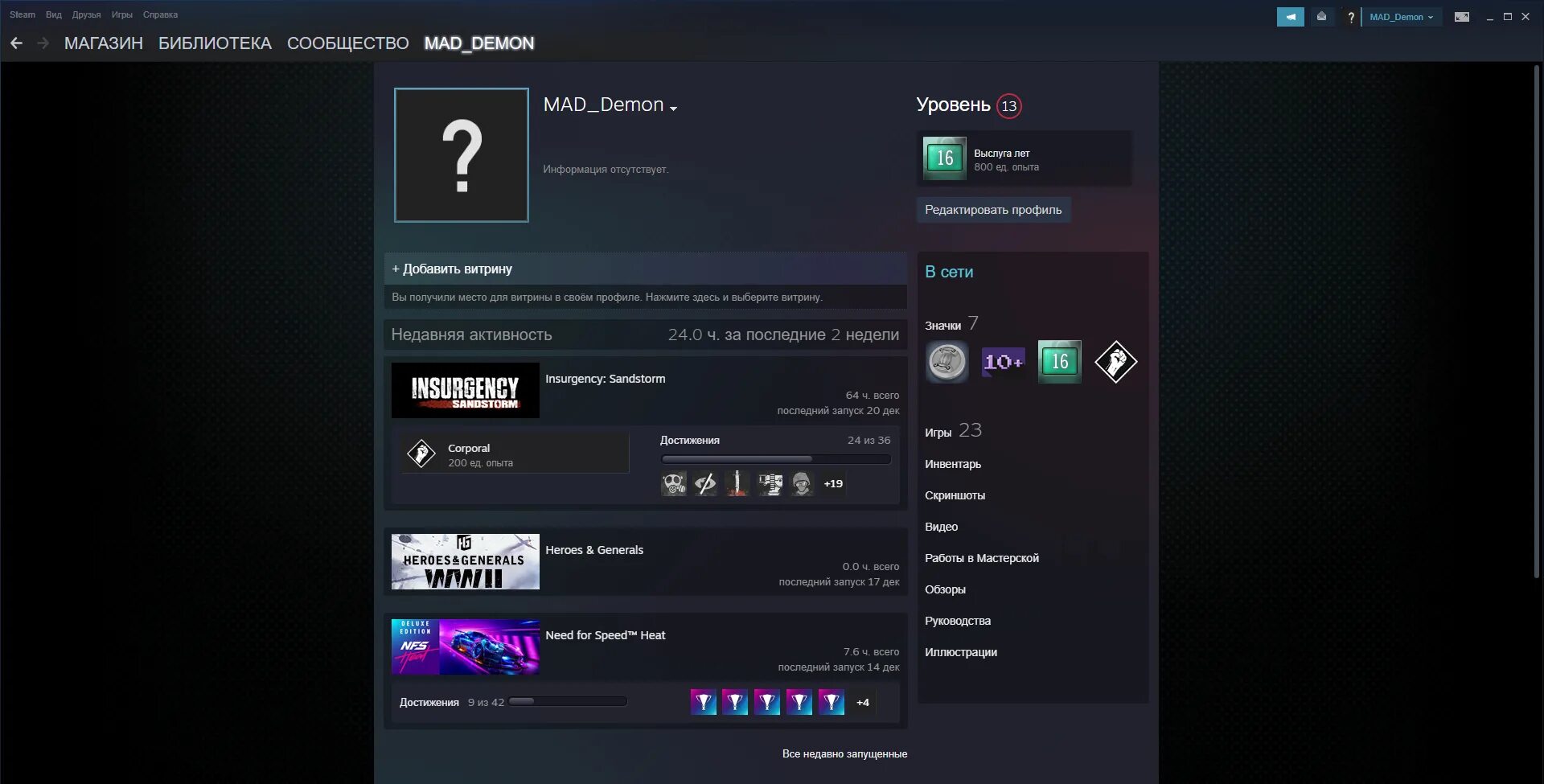
Task: Click the second NFS Heat trophy achievement
Action: click(735, 702)
